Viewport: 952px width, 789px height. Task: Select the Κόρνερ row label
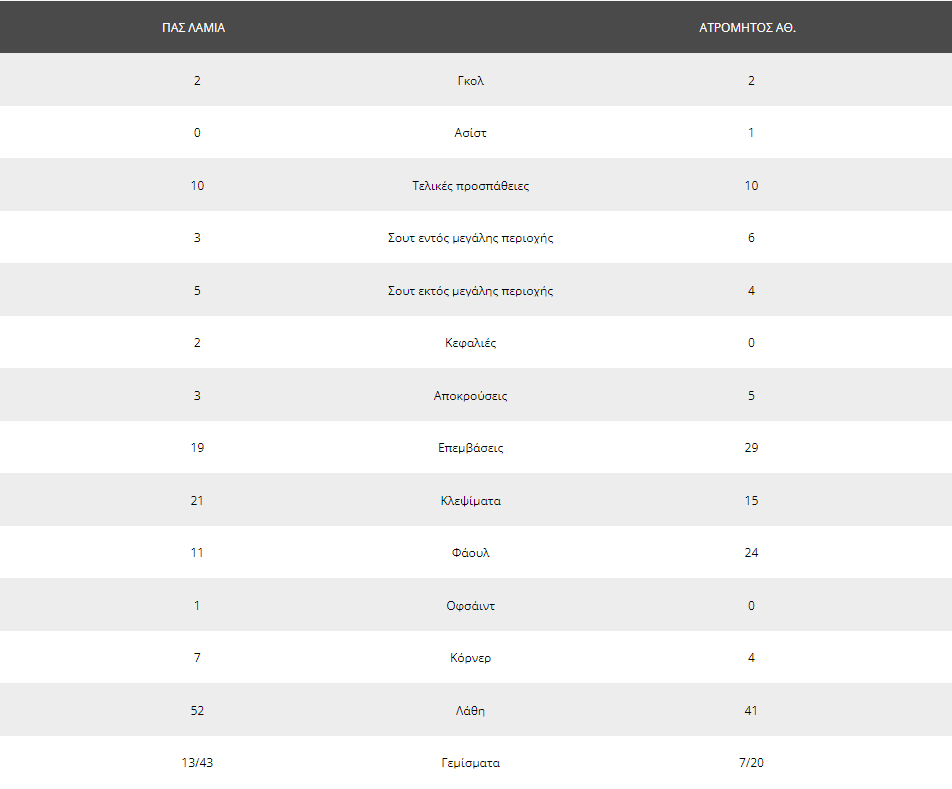471,658
